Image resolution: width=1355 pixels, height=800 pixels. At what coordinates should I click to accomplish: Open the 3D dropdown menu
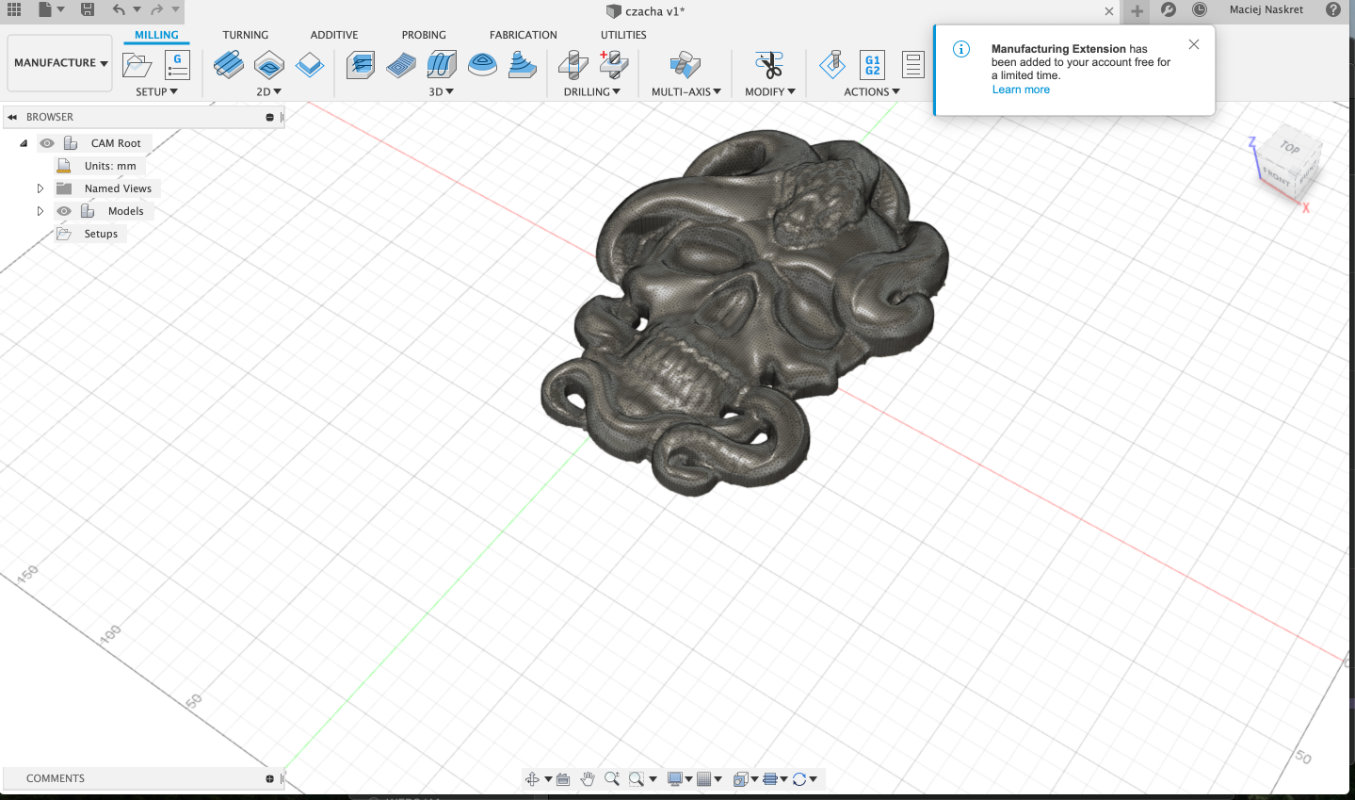(x=442, y=91)
